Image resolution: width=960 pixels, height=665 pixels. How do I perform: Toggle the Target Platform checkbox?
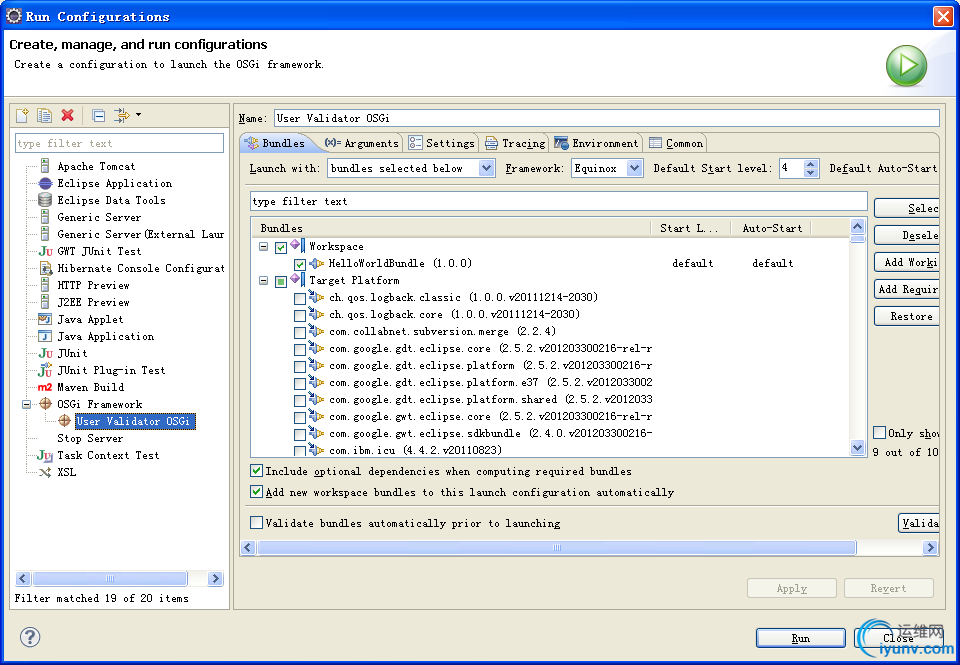[281, 282]
